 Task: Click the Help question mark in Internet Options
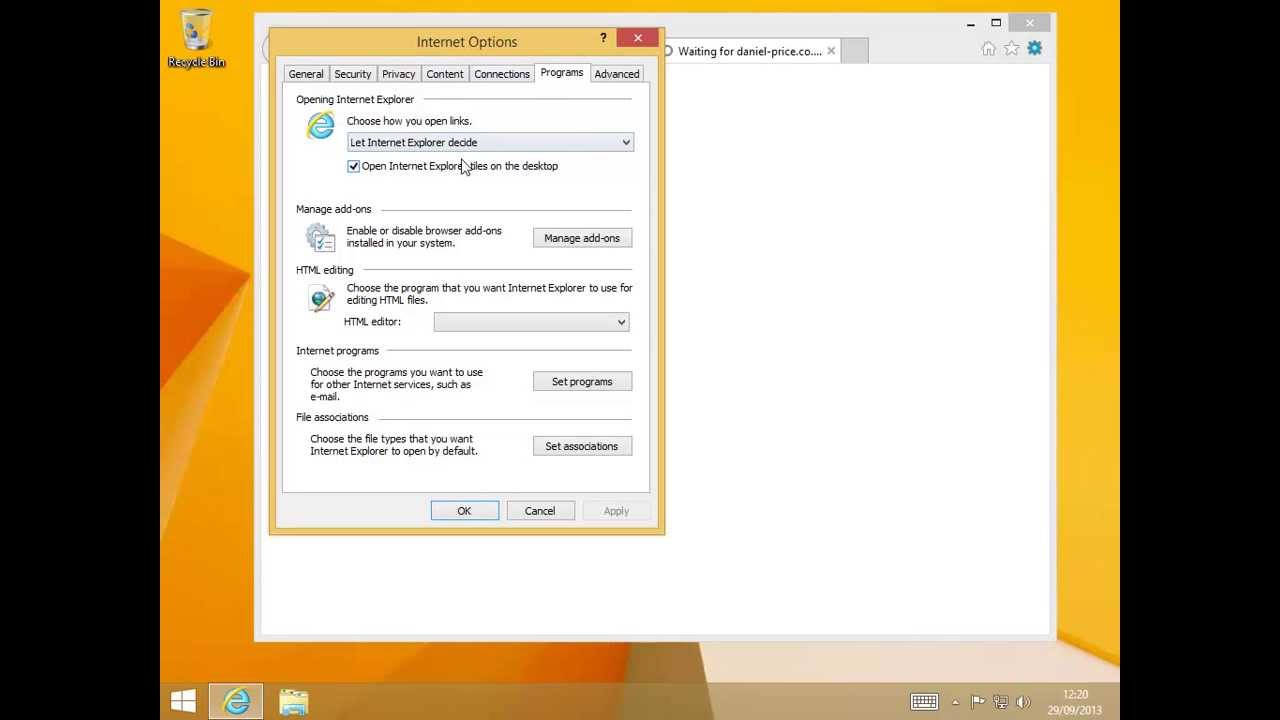603,38
